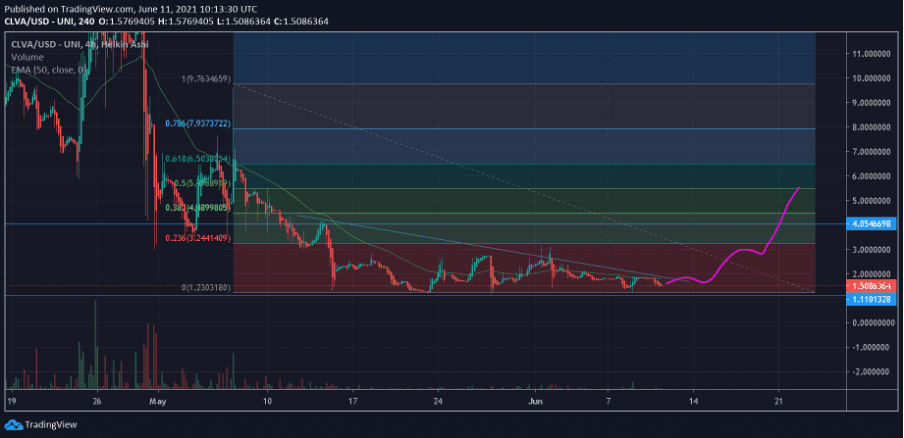
Task: Select the 0.786 (7.9373722) Fibonacci level label
Action: 198,124
